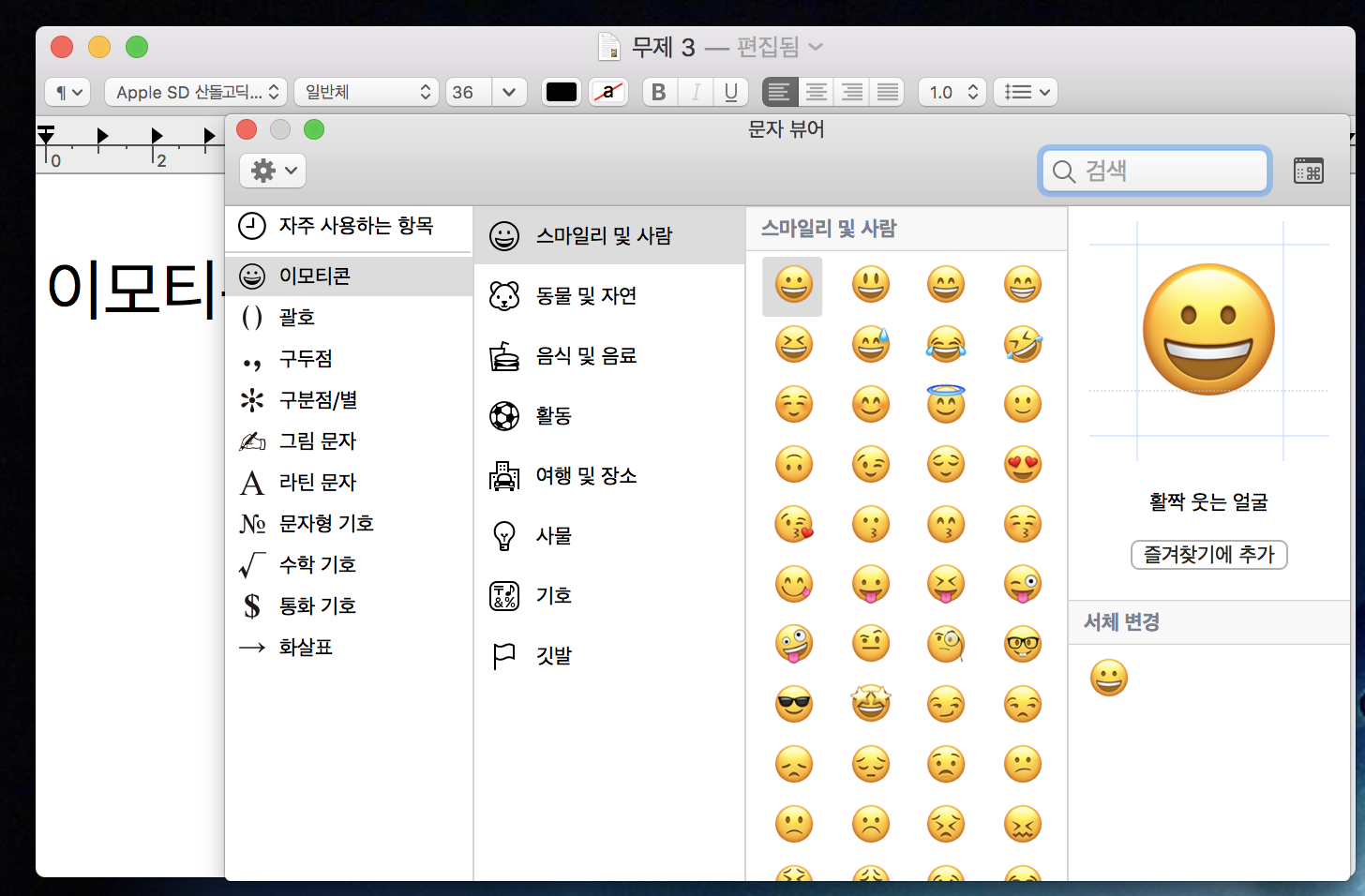Open the list bullets dropdown

click(x=1027, y=92)
